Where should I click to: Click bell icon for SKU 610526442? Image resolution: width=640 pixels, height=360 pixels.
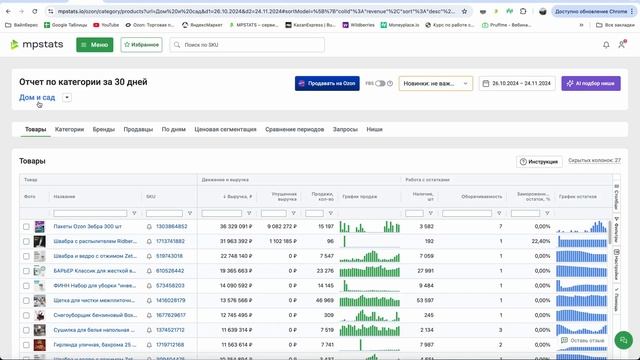[149, 271]
